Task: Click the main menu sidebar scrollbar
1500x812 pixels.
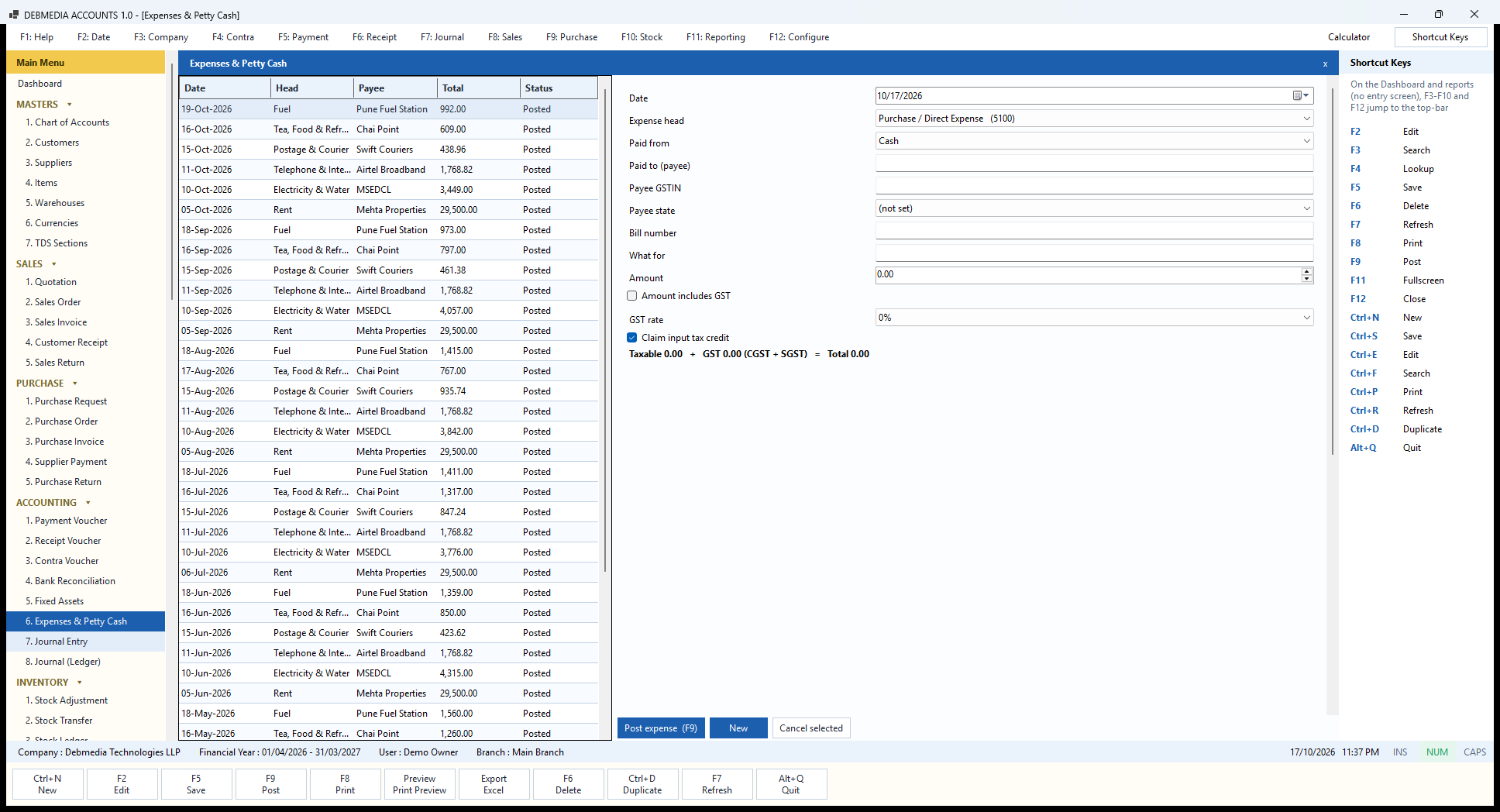Action: coord(171,182)
